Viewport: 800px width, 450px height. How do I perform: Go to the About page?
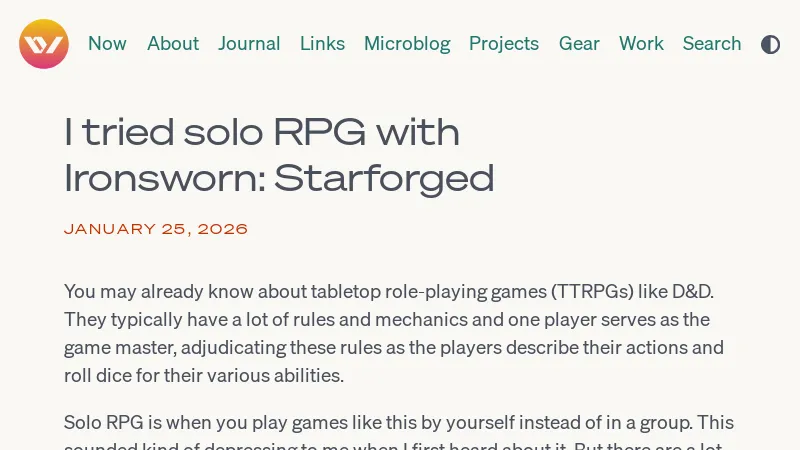point(173,44)
